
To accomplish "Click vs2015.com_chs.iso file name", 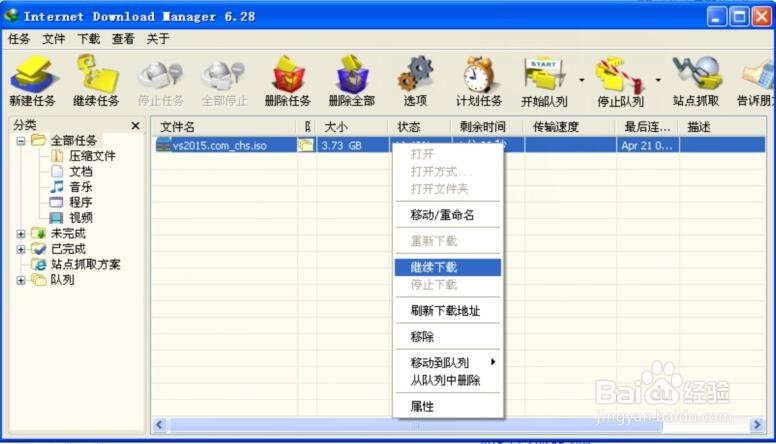I will click(220, 146).
